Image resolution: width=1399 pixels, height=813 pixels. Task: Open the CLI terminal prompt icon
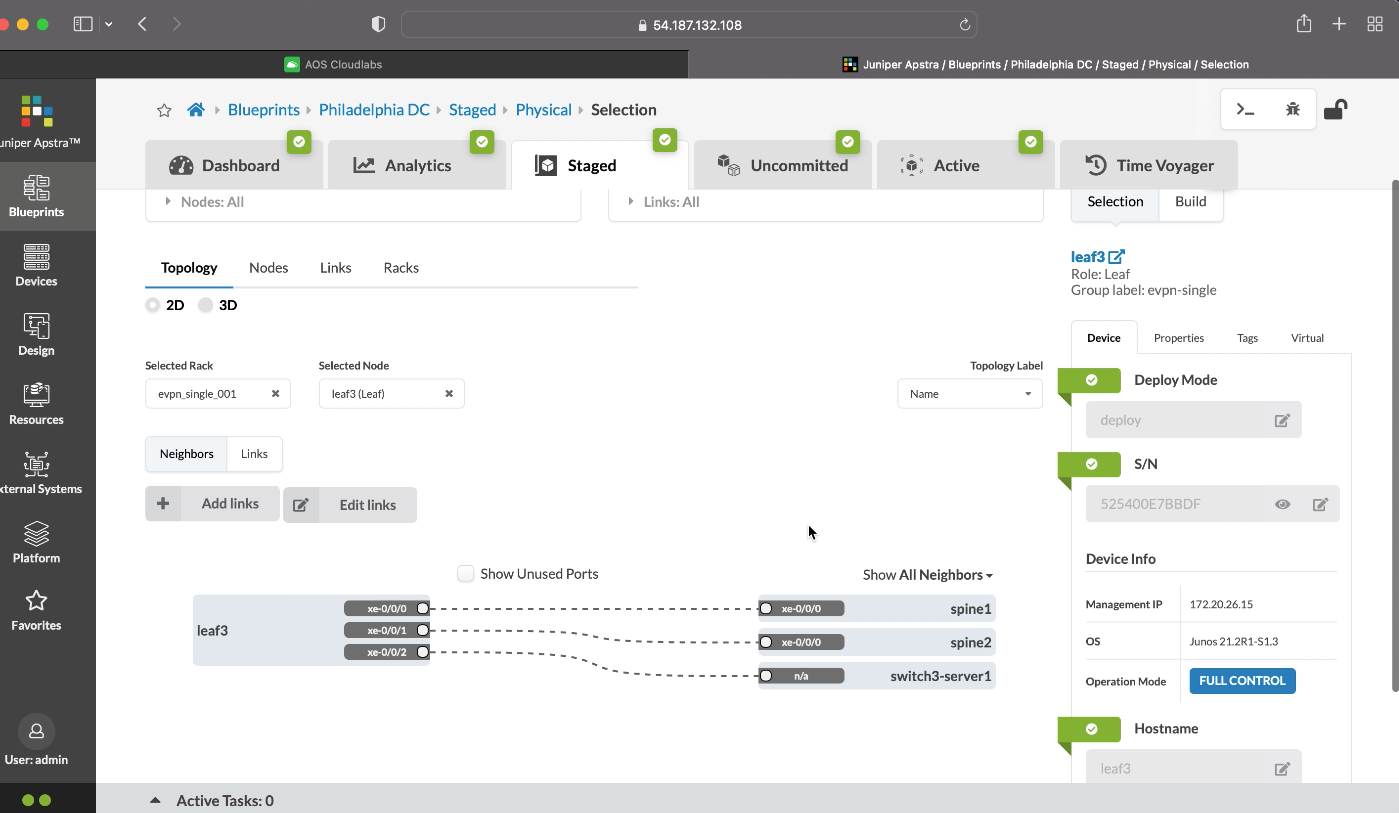pos(1245,109)
